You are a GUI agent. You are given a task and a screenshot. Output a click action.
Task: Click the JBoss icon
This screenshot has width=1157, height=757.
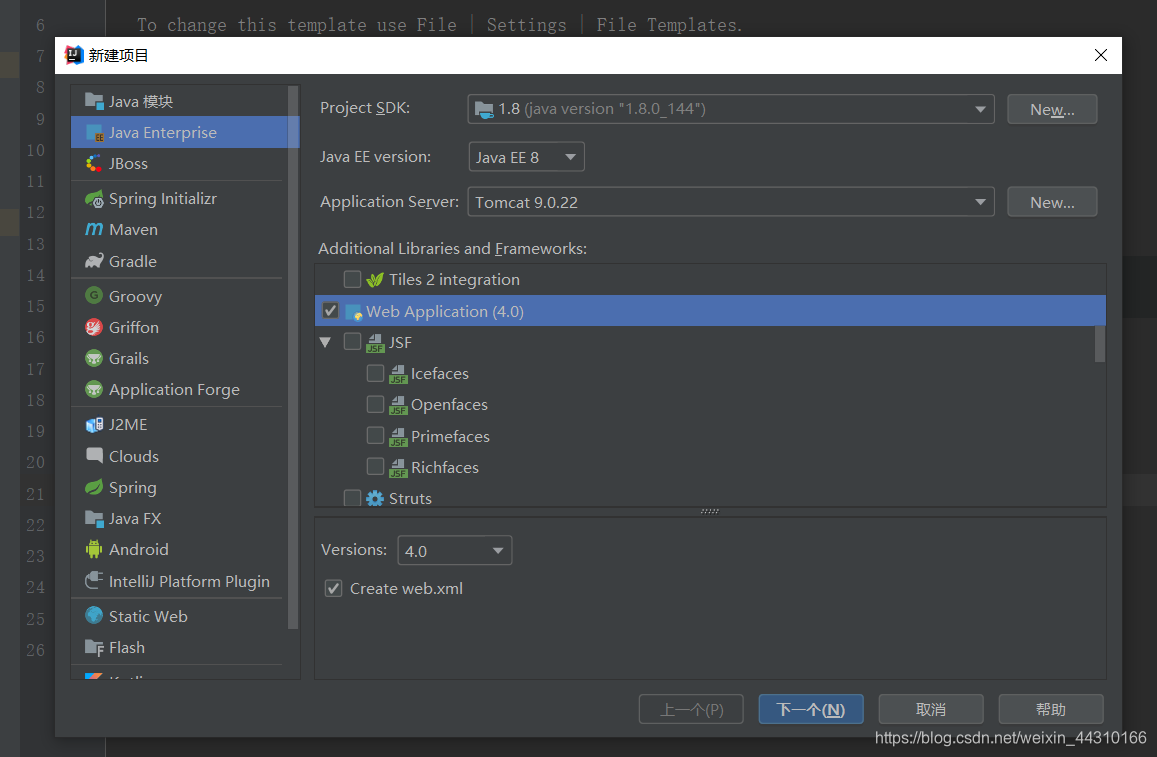pyautogui.click(x=94, y=164)
